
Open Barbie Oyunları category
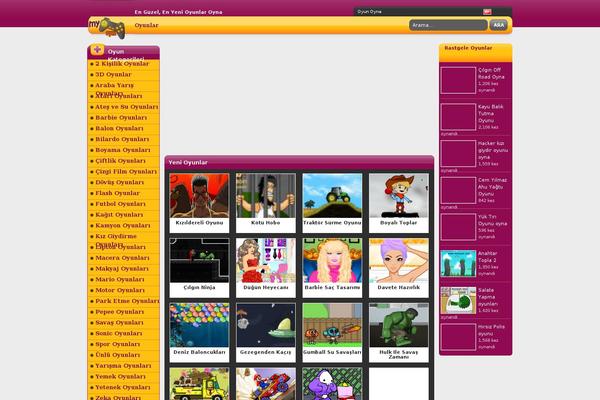(121, 118)
